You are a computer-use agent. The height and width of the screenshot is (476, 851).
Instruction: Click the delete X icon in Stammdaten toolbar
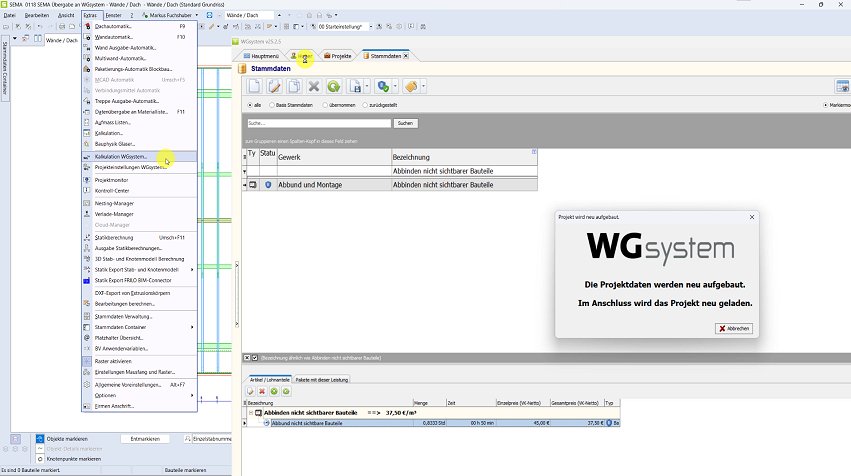tap(313, 87)
